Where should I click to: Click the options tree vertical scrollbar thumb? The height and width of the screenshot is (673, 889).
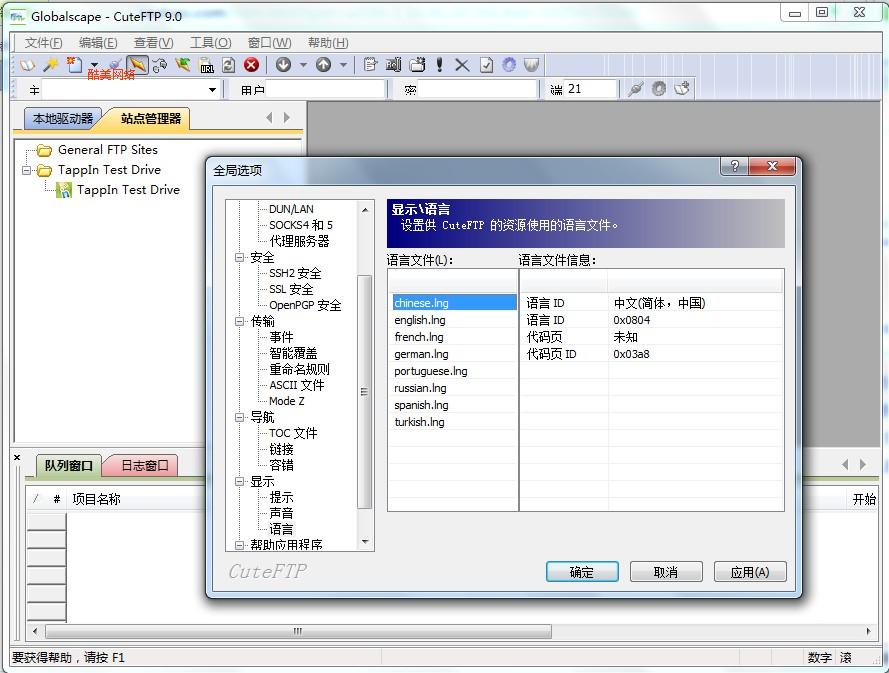365,391
